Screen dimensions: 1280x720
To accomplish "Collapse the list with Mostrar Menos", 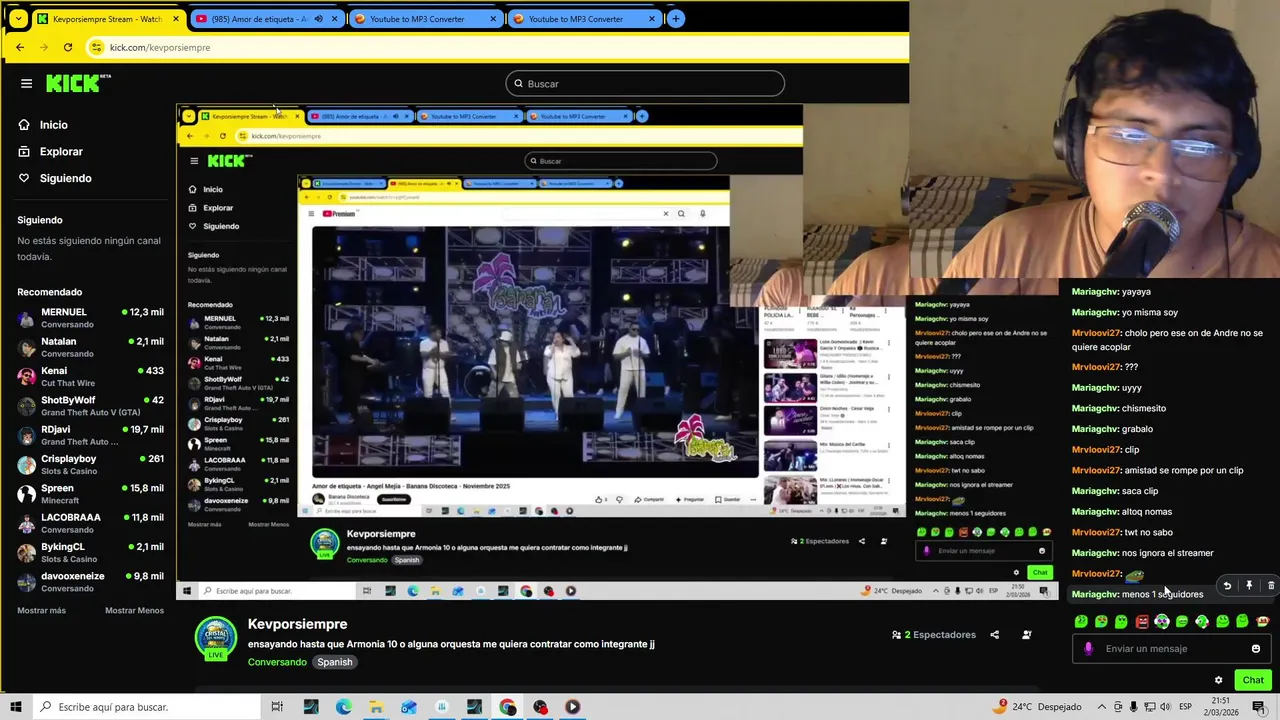I will (134, 610).
